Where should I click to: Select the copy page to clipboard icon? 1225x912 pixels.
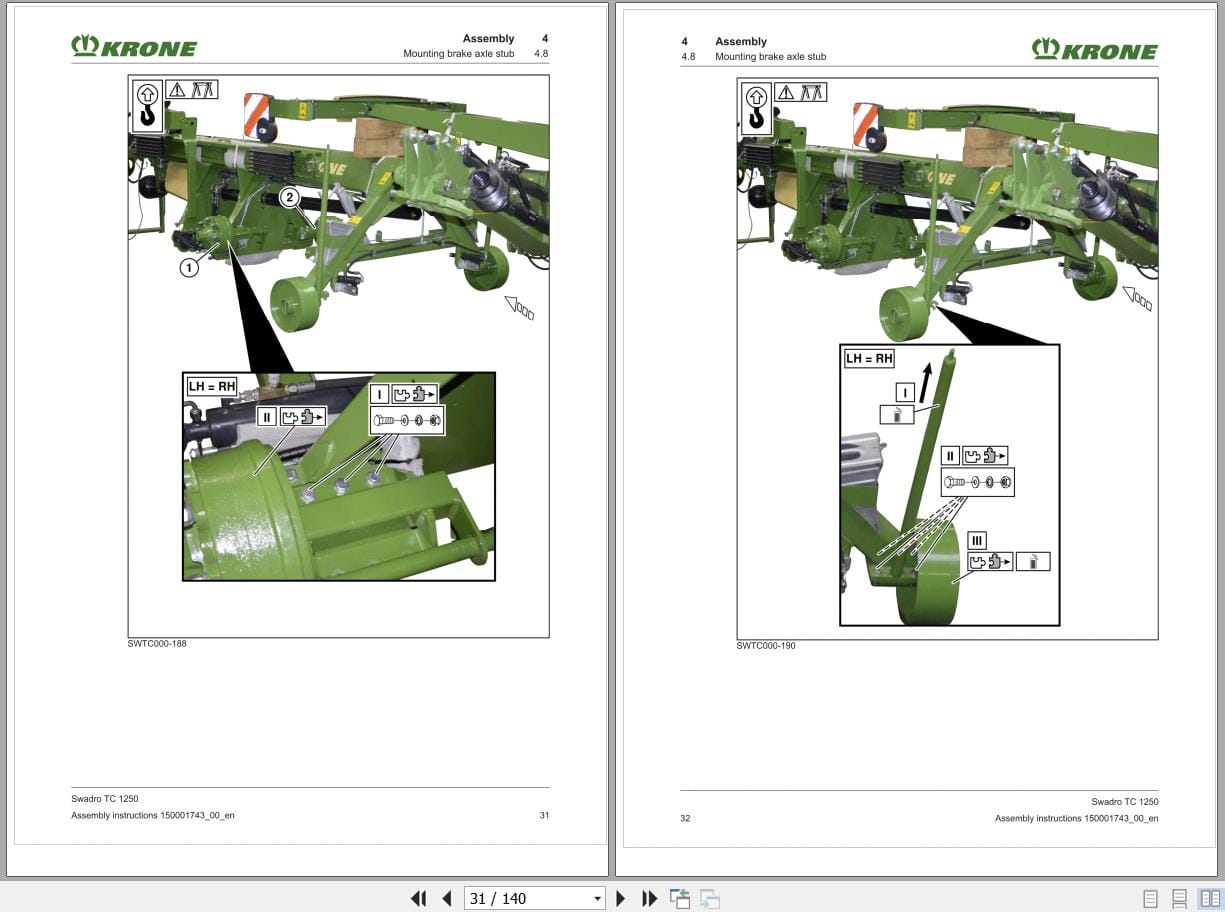pos(681,898)
